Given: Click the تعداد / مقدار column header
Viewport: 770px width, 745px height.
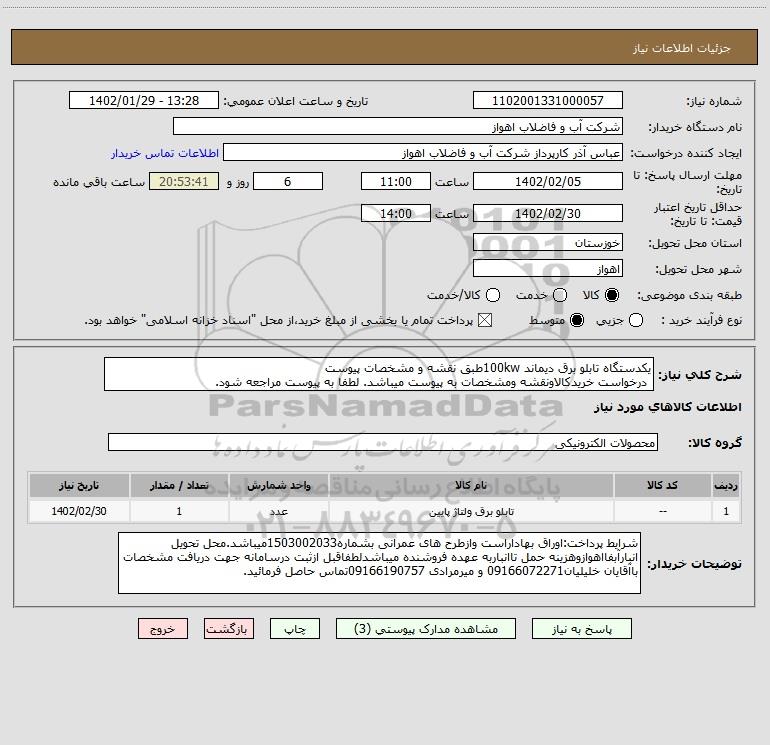Looking at the screenshot, I should tap(179, 486).
